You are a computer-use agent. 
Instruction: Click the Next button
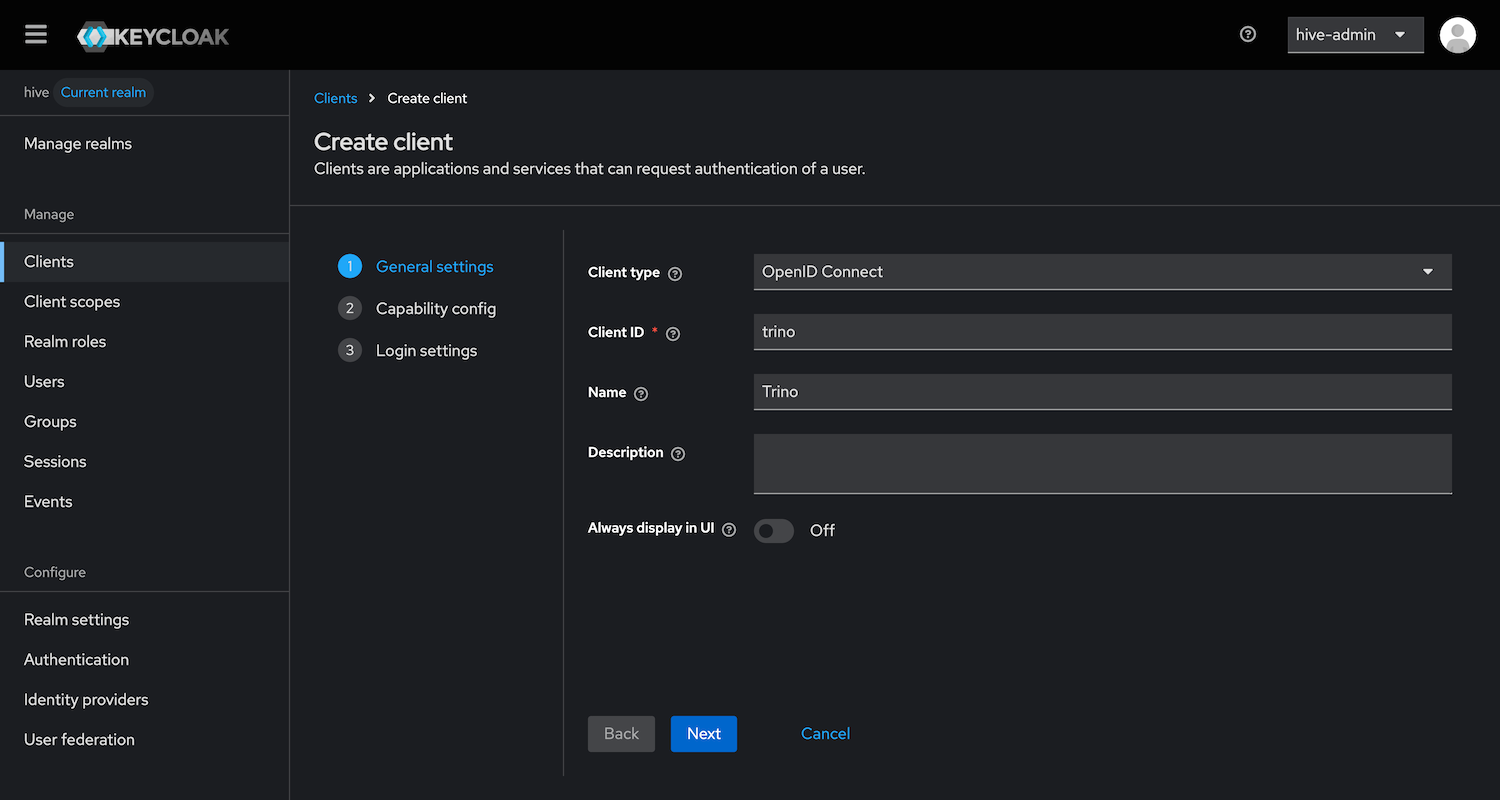[703, 734]
